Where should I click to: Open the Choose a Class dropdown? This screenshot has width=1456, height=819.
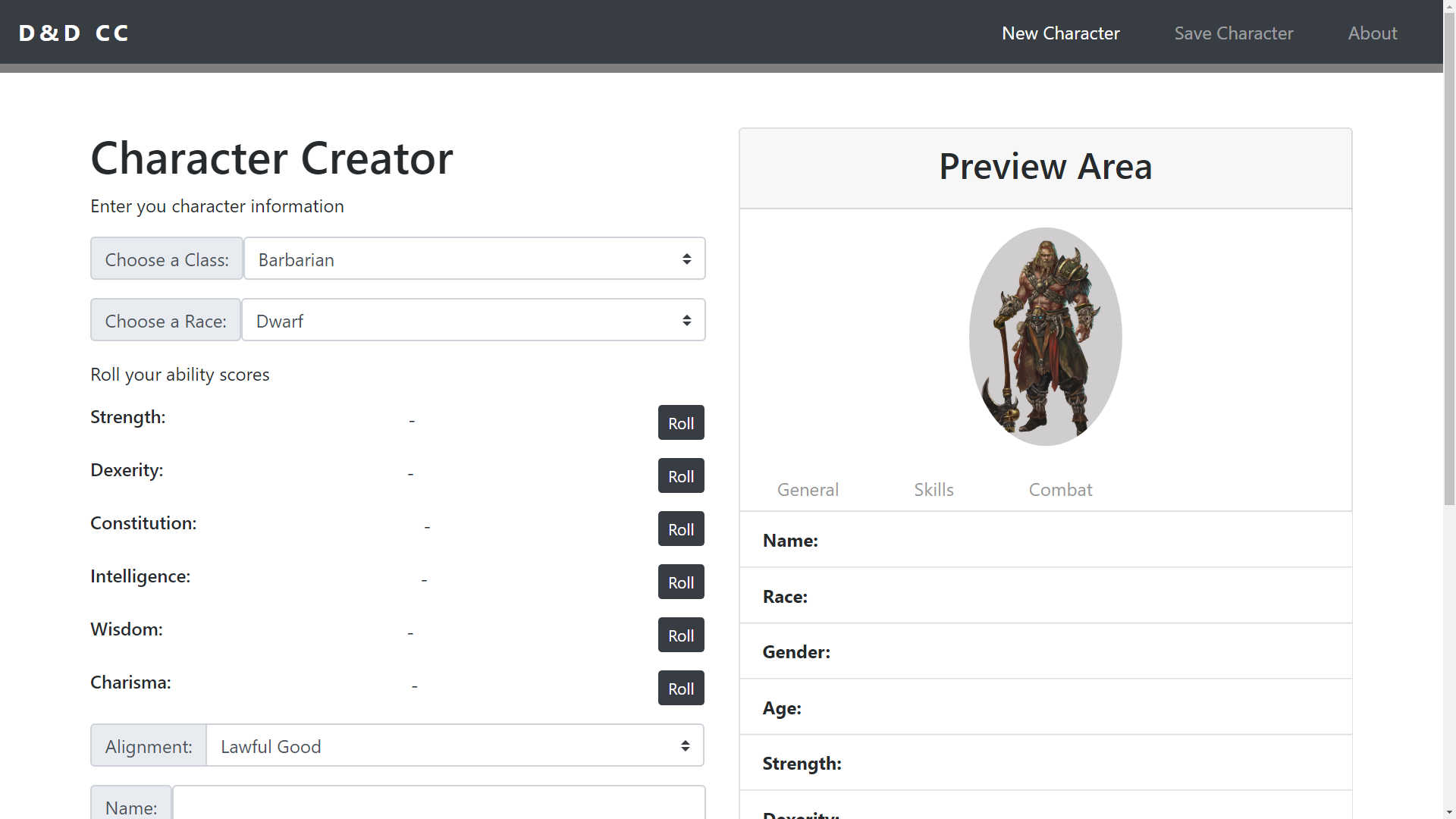pyautogui.click(x=474, y=259)
